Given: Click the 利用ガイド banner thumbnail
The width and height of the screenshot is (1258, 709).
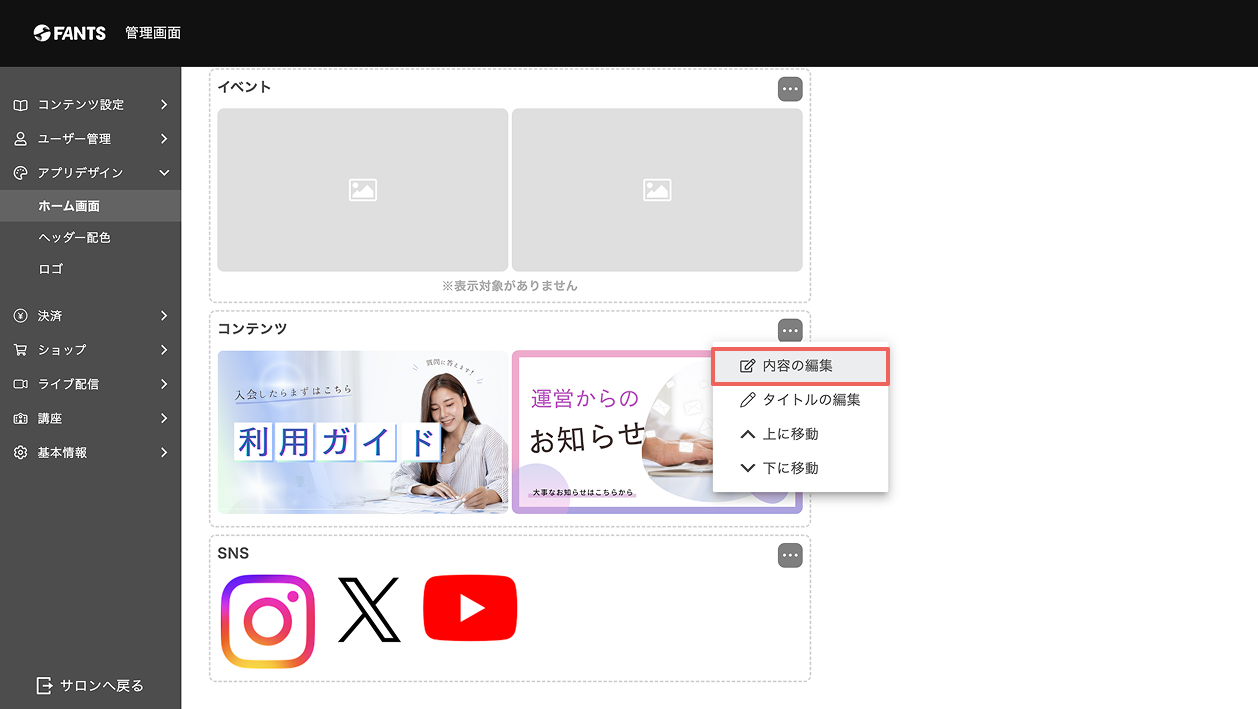Looking at the screenshot, I should pos(363,432).
